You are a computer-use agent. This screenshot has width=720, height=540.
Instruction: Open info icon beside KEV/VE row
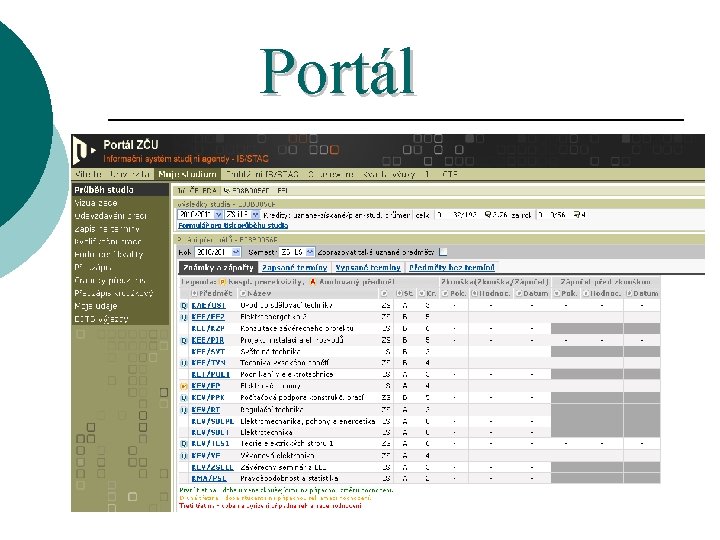click(x=184, y=456)
